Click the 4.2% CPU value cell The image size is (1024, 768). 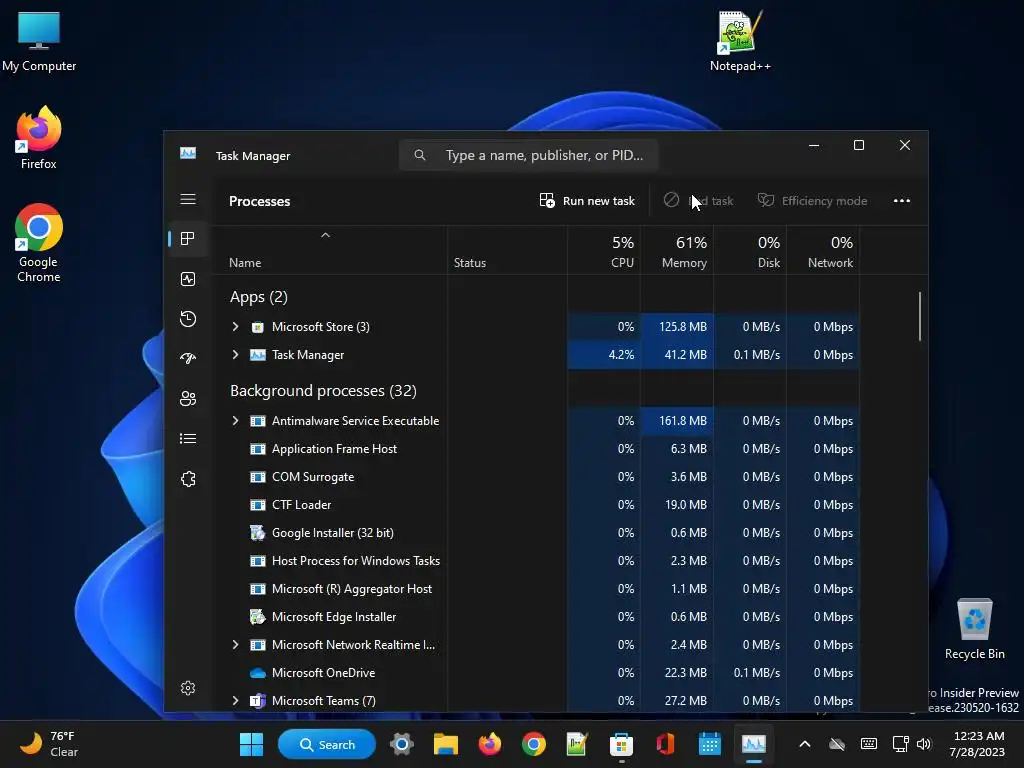[x=604, y=355]
